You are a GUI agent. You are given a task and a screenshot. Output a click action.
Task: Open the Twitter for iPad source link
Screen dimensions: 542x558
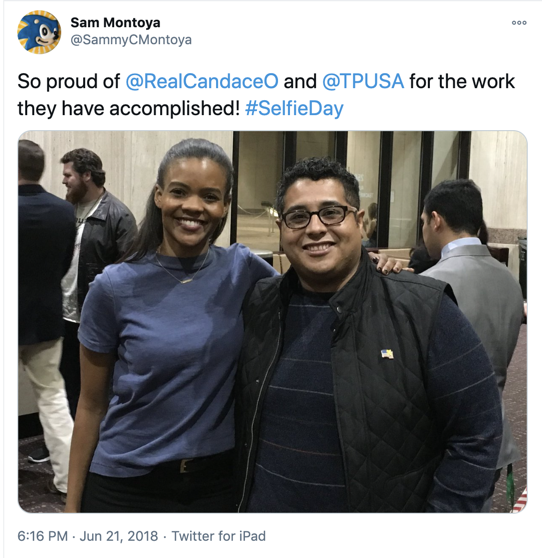(x=219, y=536)
